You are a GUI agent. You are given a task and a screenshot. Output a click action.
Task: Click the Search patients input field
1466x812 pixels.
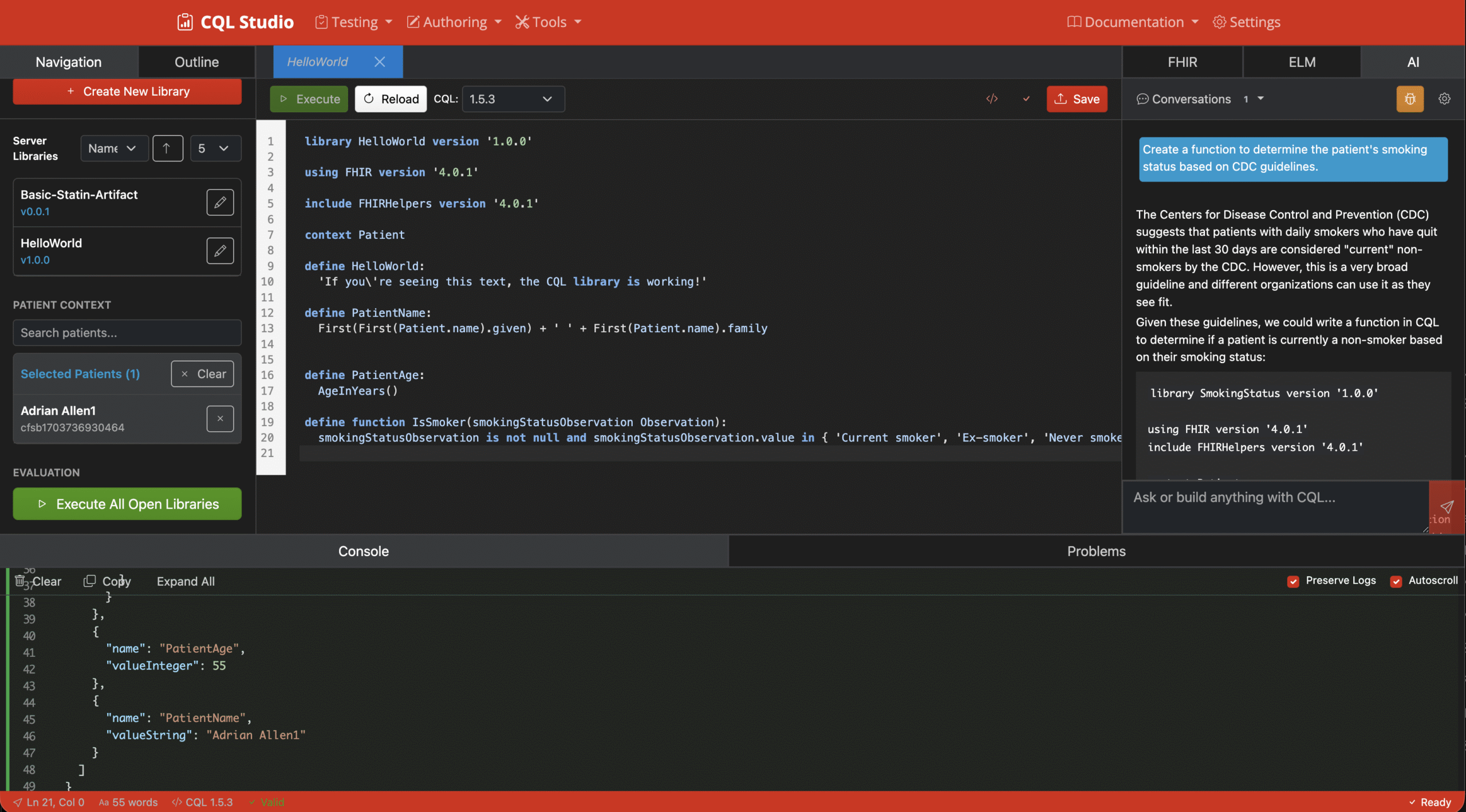[127, 333]
